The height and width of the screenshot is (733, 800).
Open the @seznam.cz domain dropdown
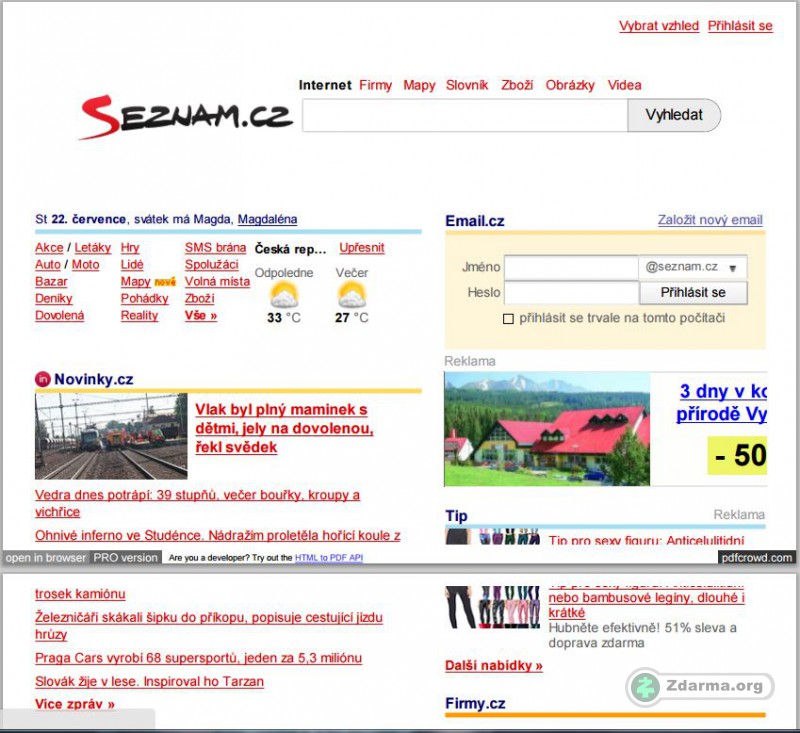click(x=692, y=267)
